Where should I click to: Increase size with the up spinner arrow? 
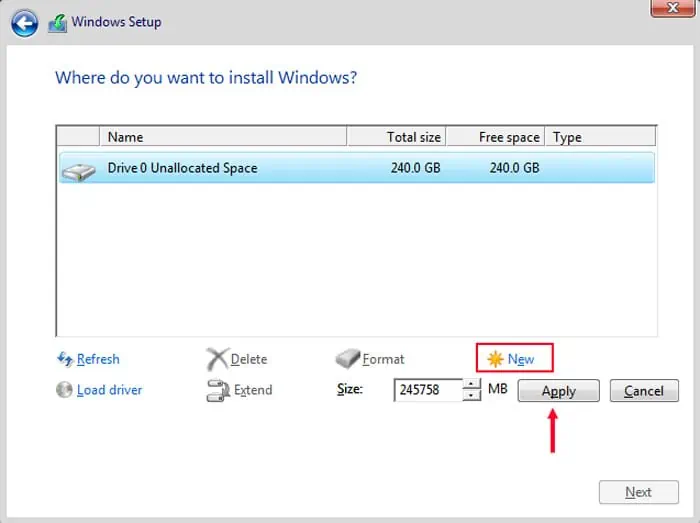click(471, 384)
